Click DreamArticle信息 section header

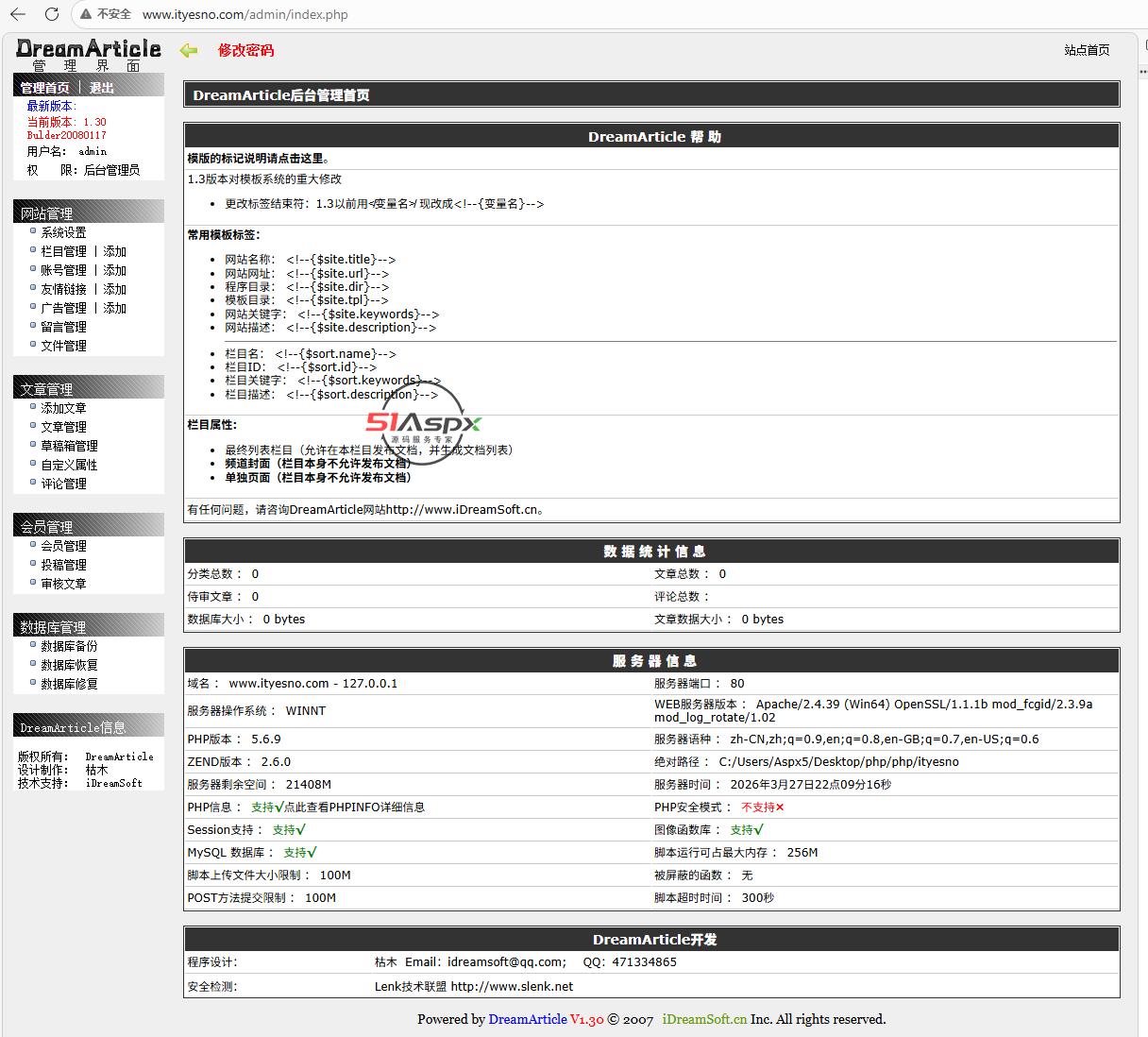(x=89, y=727)
